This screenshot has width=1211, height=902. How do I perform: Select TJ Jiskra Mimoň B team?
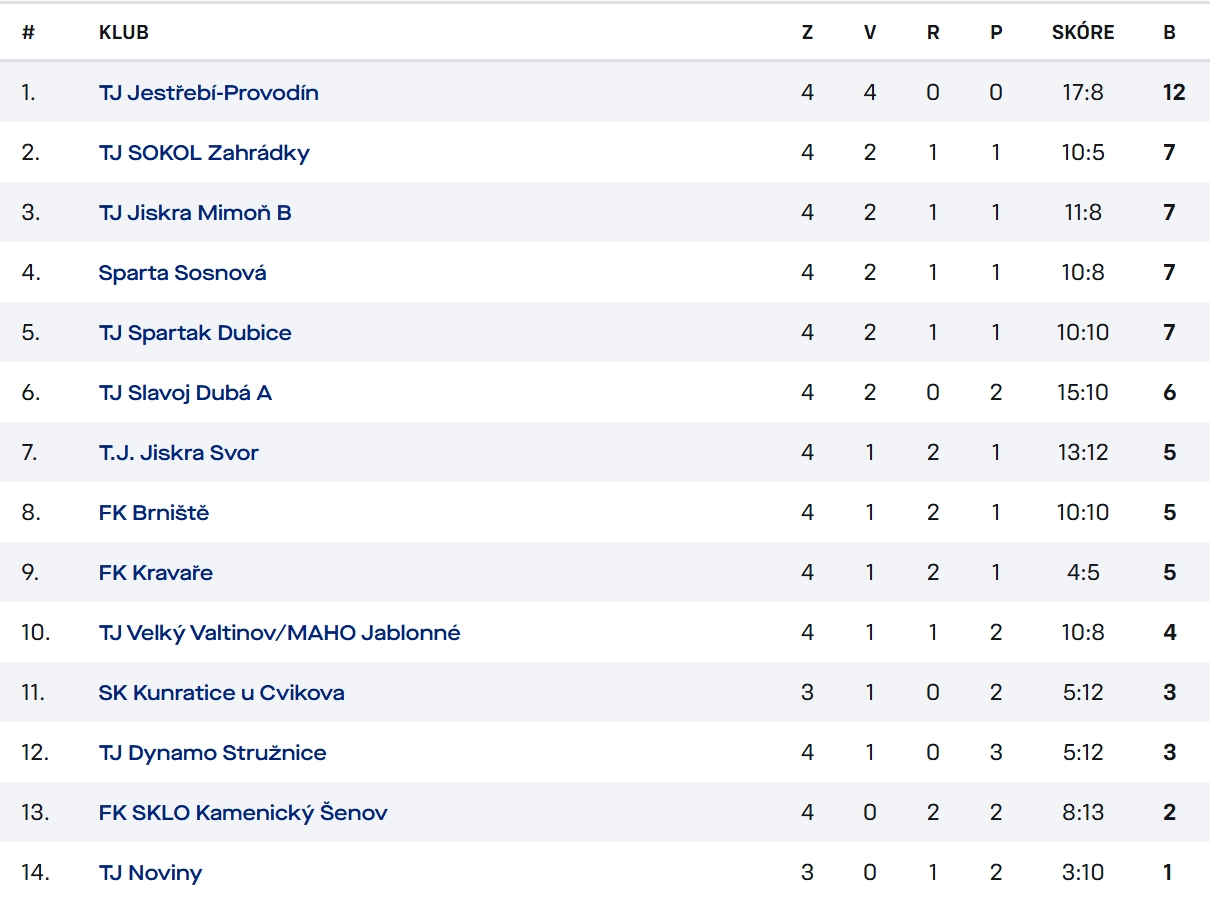[x=195, y=213]
